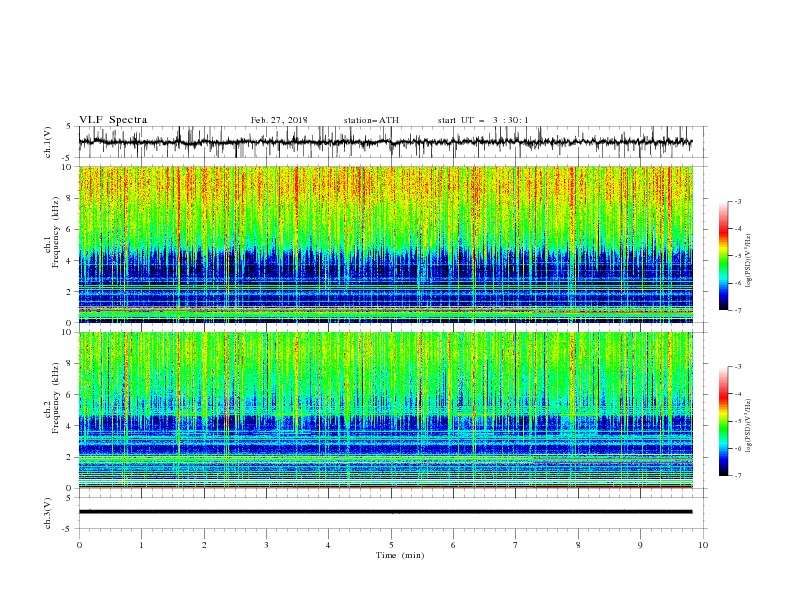Click the "4" kHz tick on ch.1 frequency axis
The height and width of the screenshot is (612, 792).
click(x=71, y=261)
